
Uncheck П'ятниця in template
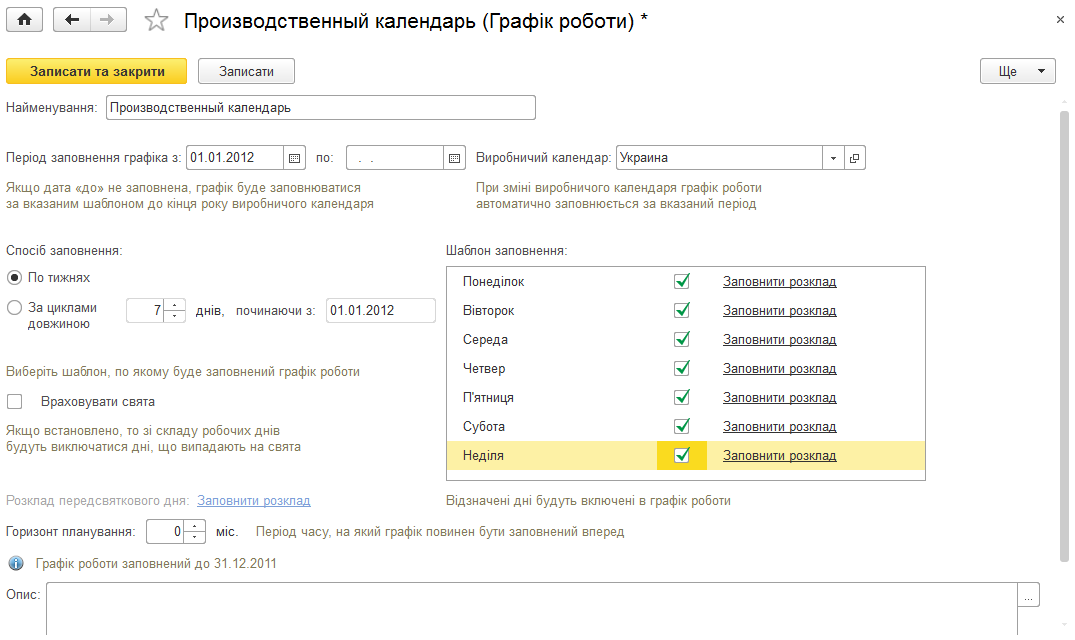[x=681, y=397]
